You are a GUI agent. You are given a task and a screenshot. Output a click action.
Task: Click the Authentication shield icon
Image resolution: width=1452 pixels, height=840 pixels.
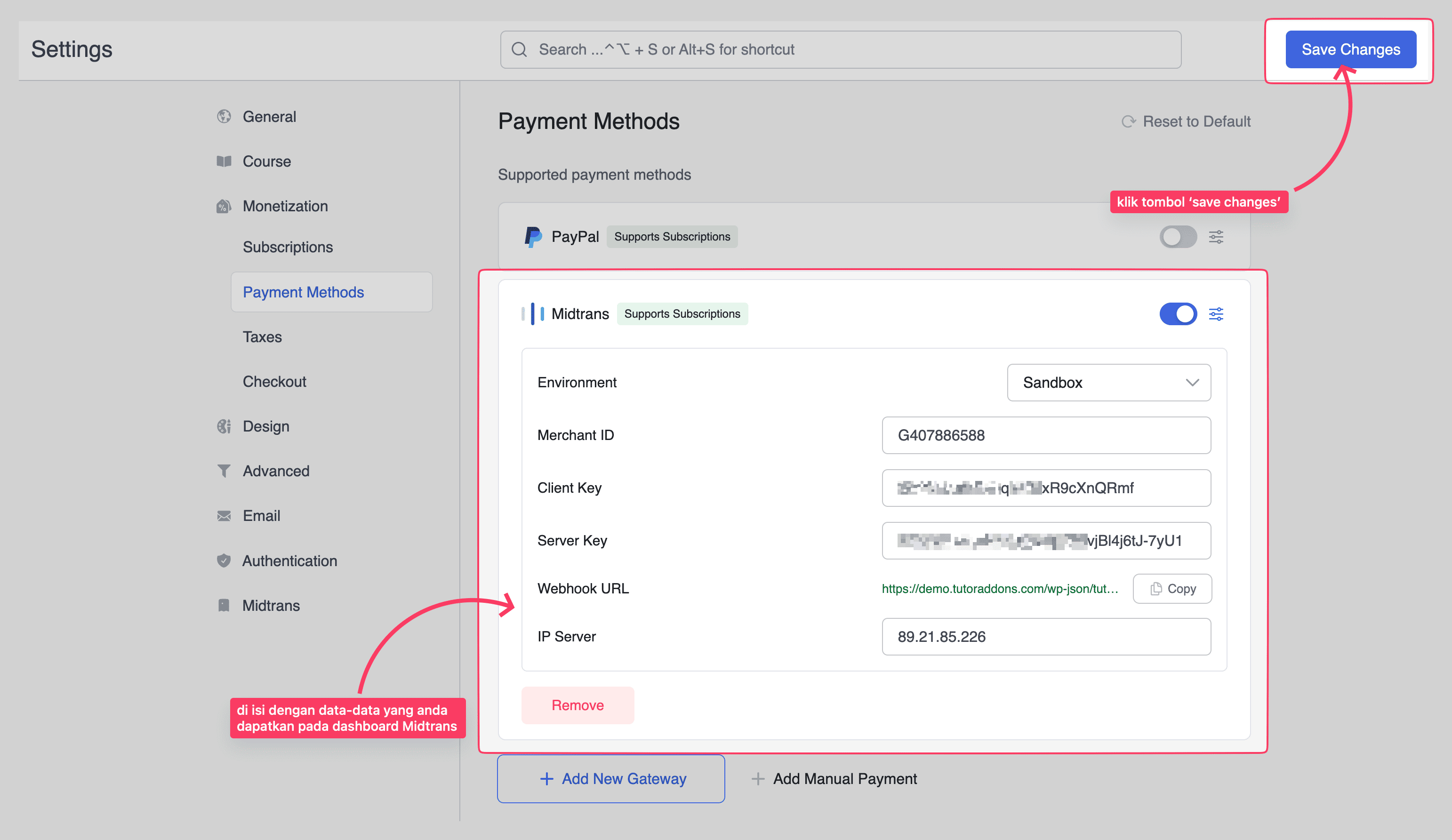click(224, 560)
